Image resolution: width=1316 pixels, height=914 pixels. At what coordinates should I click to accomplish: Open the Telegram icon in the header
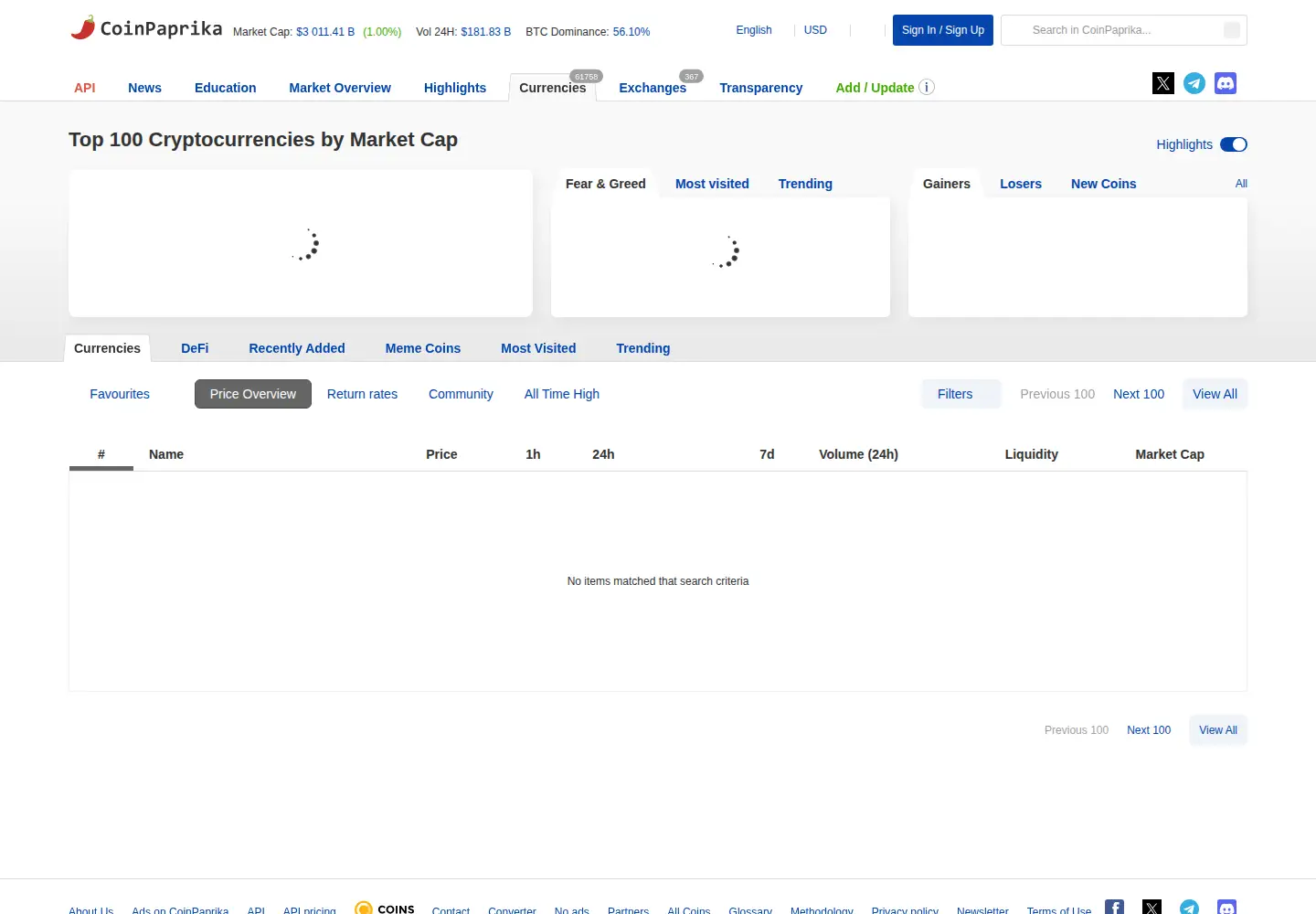click(1194, 83)
